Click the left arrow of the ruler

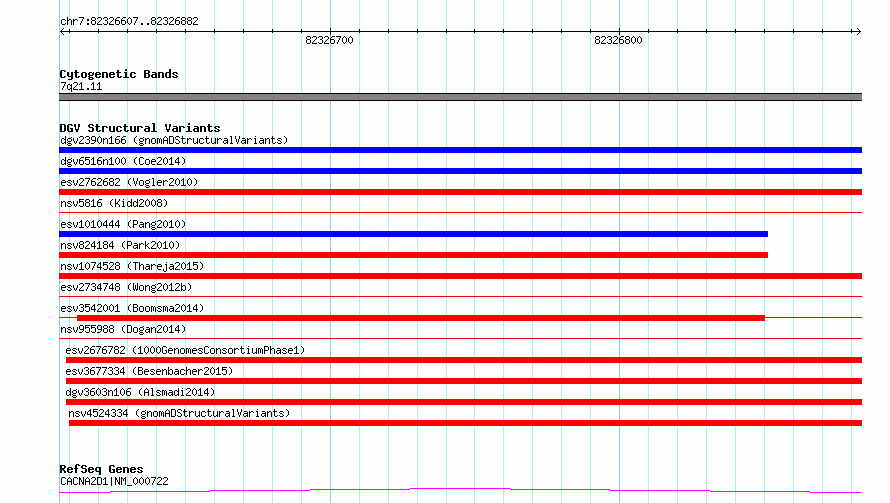[x=63, y=32]
